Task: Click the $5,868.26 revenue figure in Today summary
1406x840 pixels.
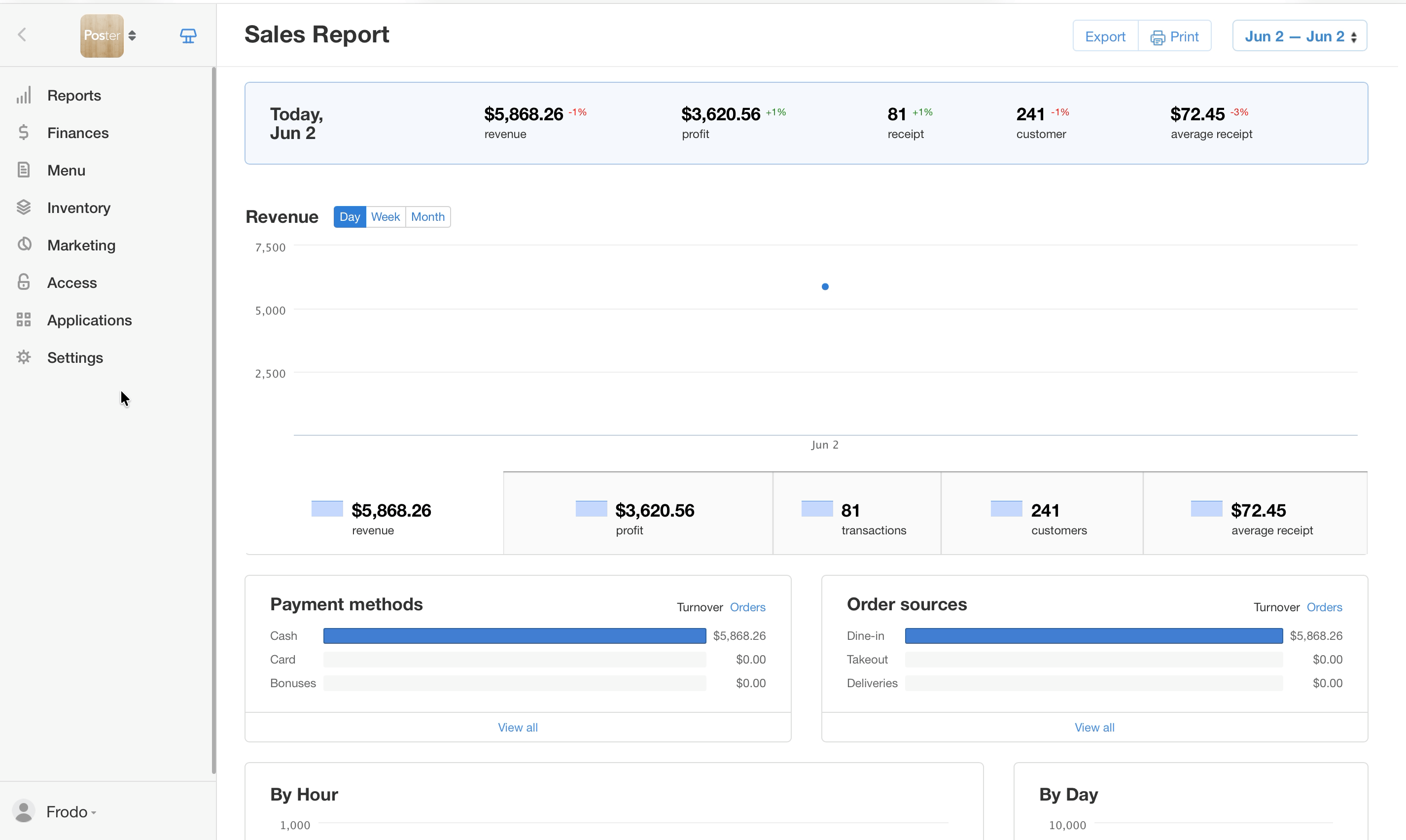Action: click(524, 114)
